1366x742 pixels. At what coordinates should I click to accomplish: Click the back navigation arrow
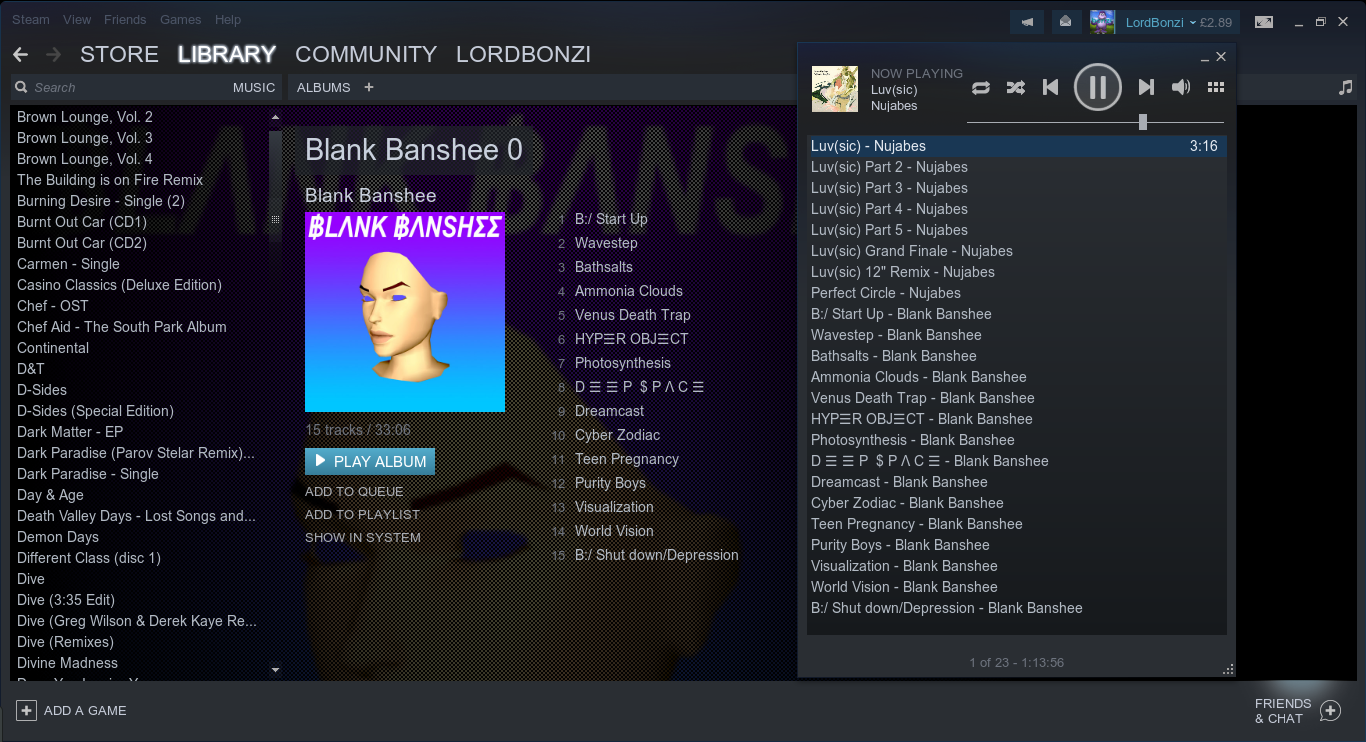[x=20, y=54]
